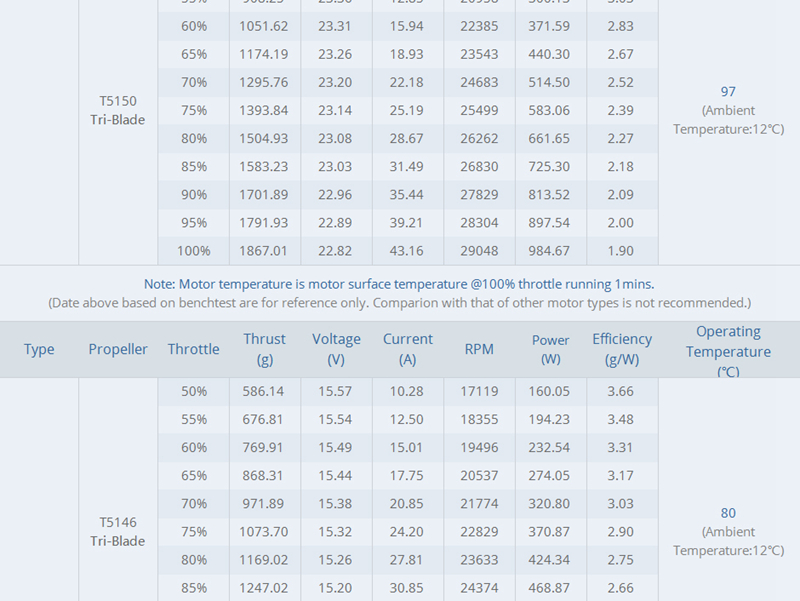
Task: Select the T5150 Tri-Blade propeller cell
Action: [118, 110]
